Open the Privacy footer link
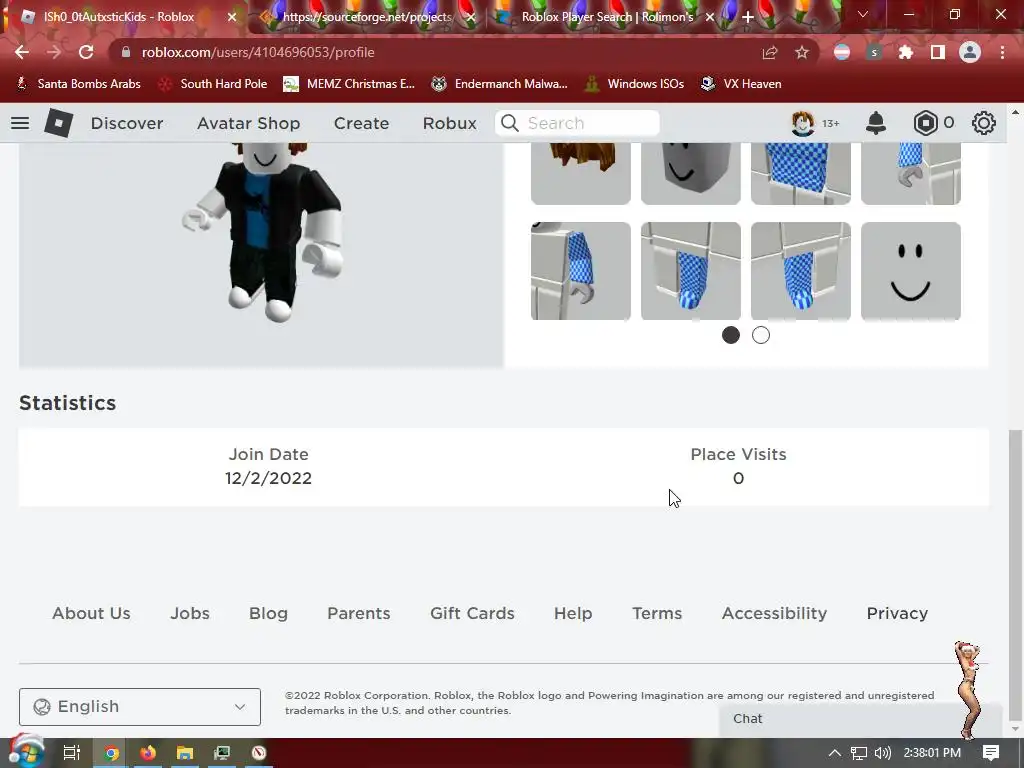Viewport: 1024px width, 768px height. point(897,613)
